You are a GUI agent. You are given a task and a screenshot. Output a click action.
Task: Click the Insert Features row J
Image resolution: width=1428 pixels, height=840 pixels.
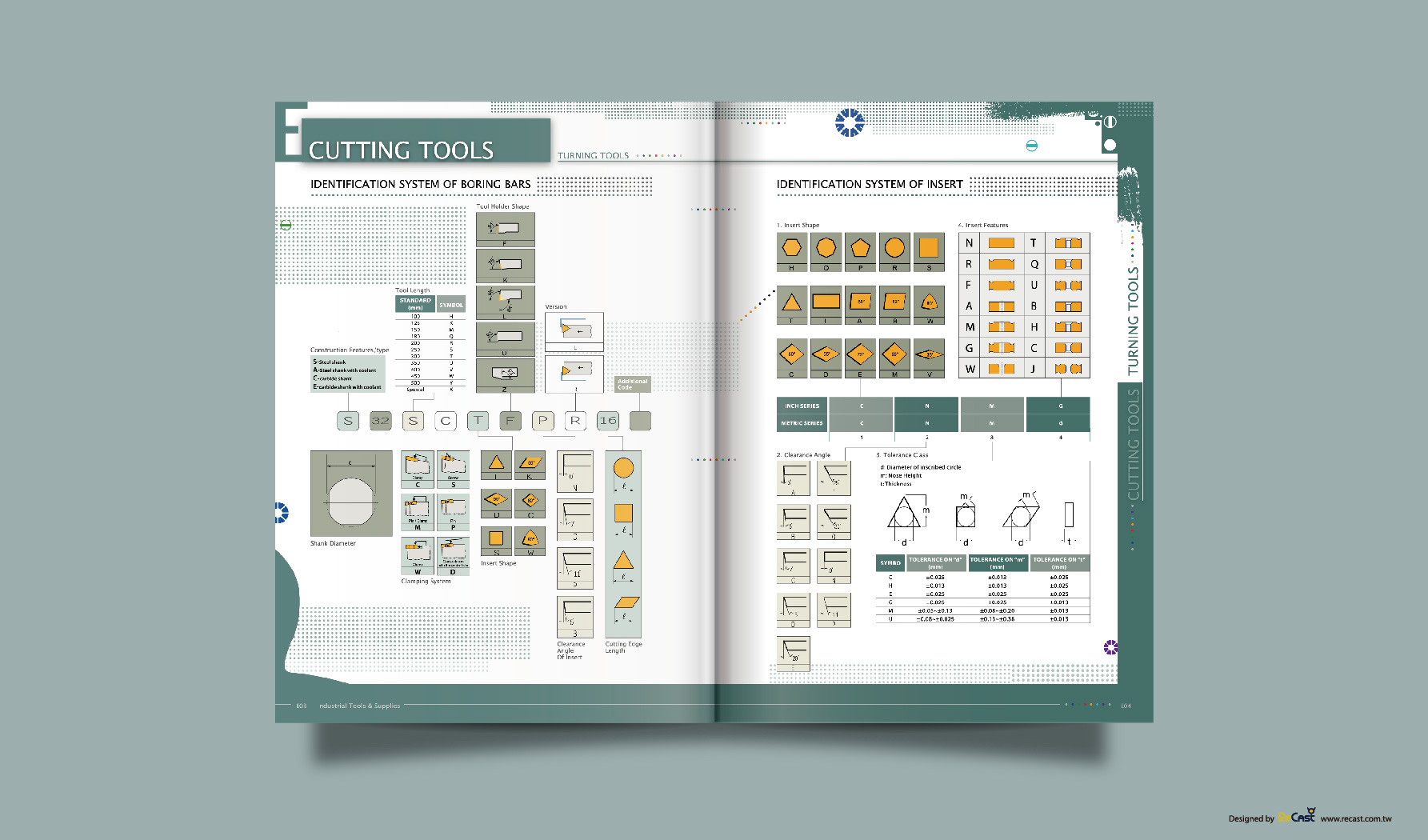(1057, 369)
